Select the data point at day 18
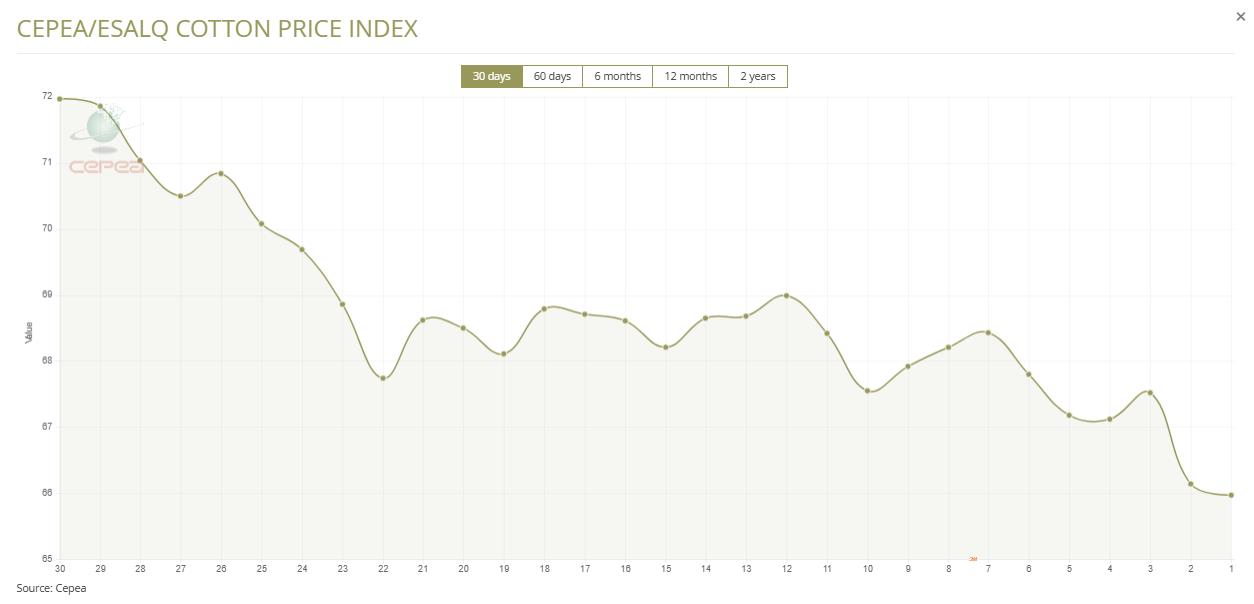The width and height of the screenshot is (1254, 604). [x=544, y=309]
